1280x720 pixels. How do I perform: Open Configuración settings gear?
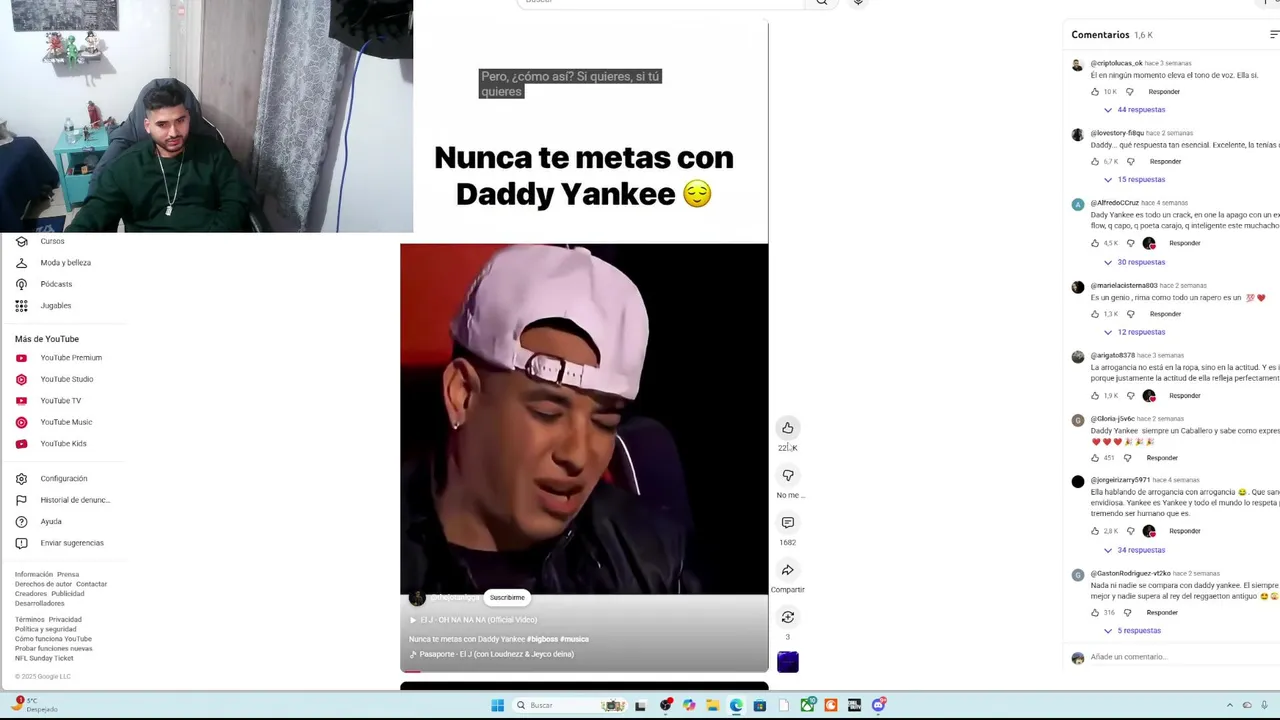(x=21, y=479)
